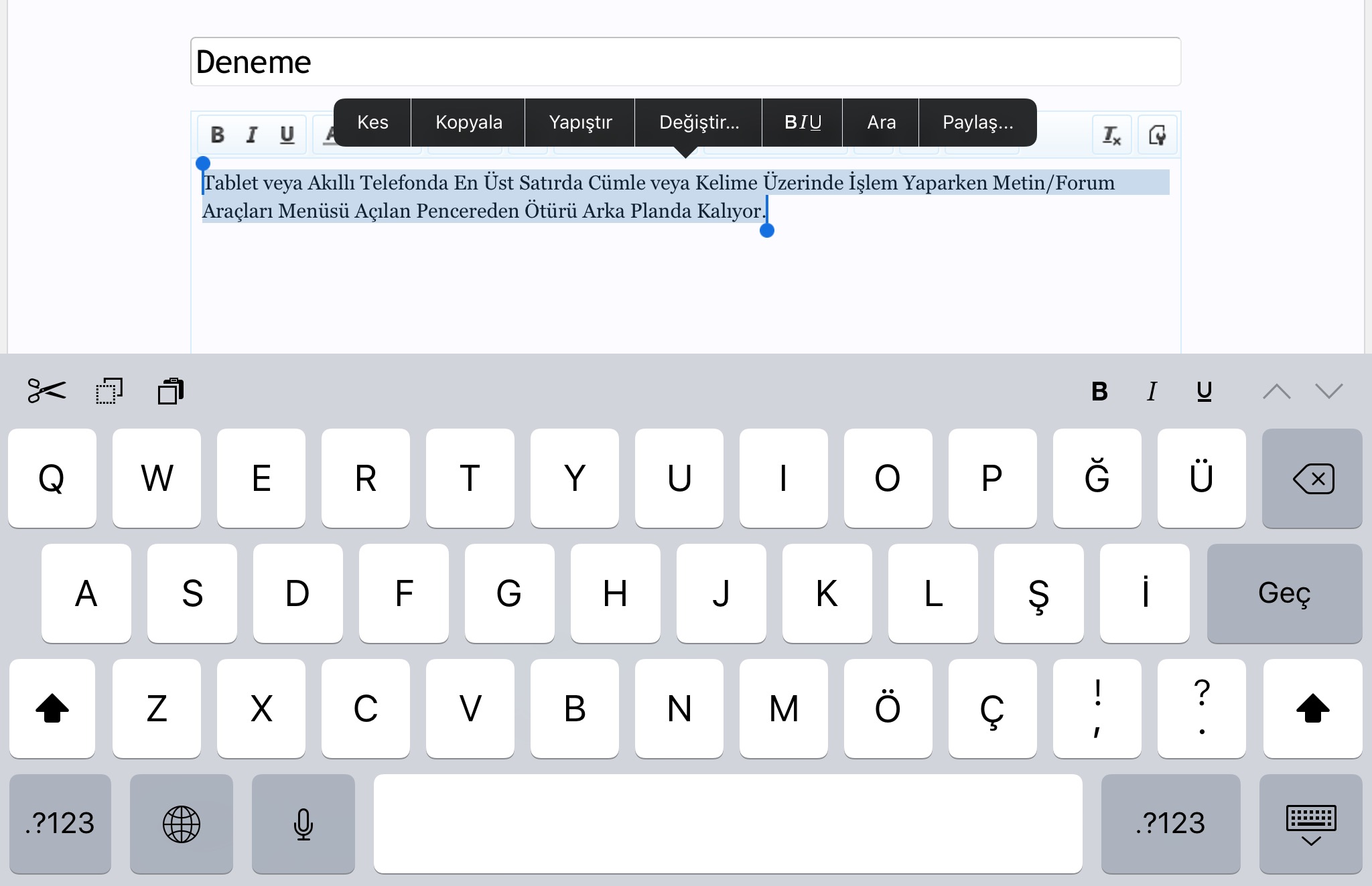Click remove formatting icon in editor toolbar
This screenshot has width=1372, height=886.
[1111, 135]
